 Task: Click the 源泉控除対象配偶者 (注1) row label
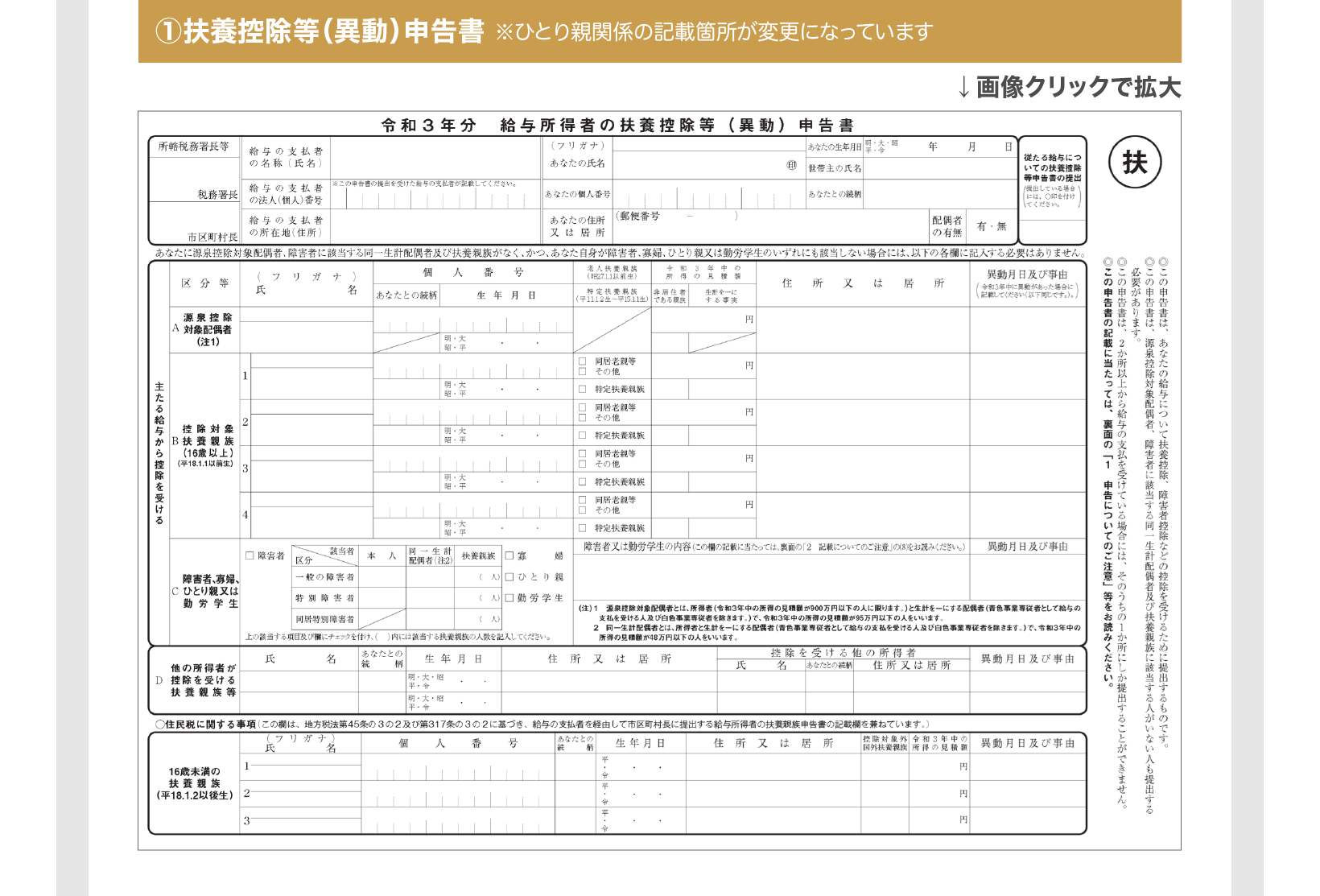pos(208,330)
